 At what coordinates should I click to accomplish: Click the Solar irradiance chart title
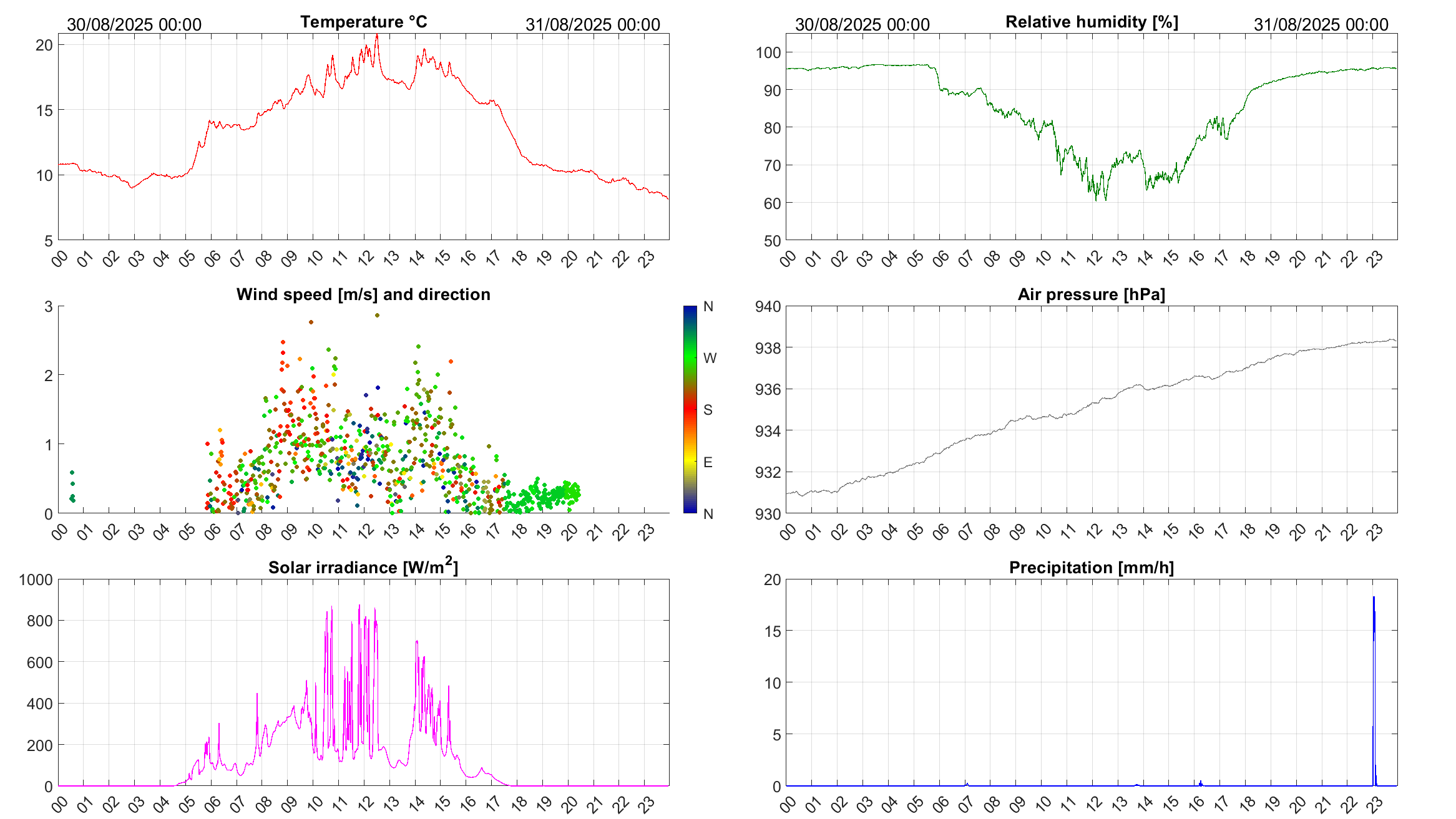(x=363, y=567)
